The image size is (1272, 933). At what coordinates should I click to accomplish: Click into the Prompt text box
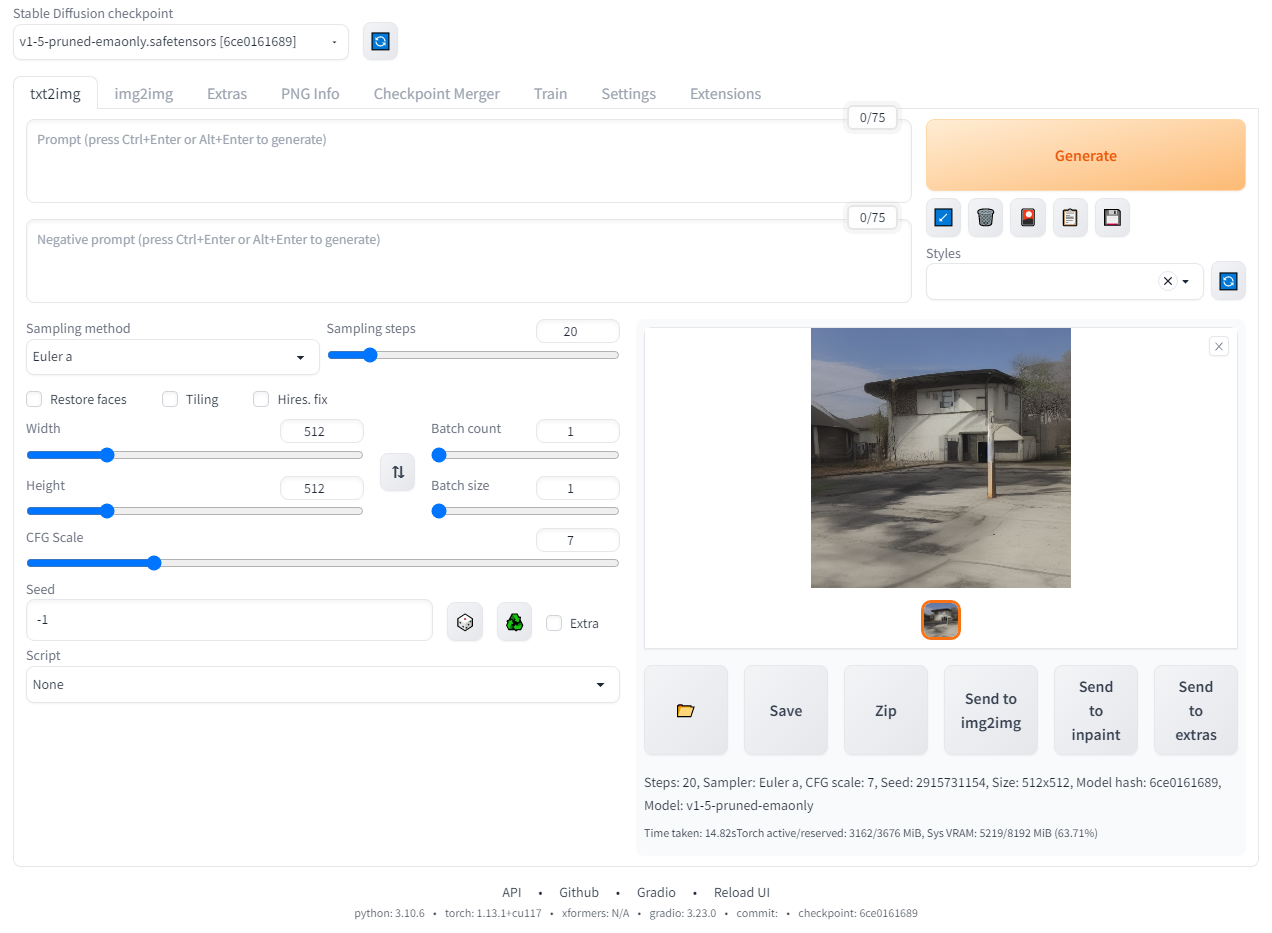468,161
